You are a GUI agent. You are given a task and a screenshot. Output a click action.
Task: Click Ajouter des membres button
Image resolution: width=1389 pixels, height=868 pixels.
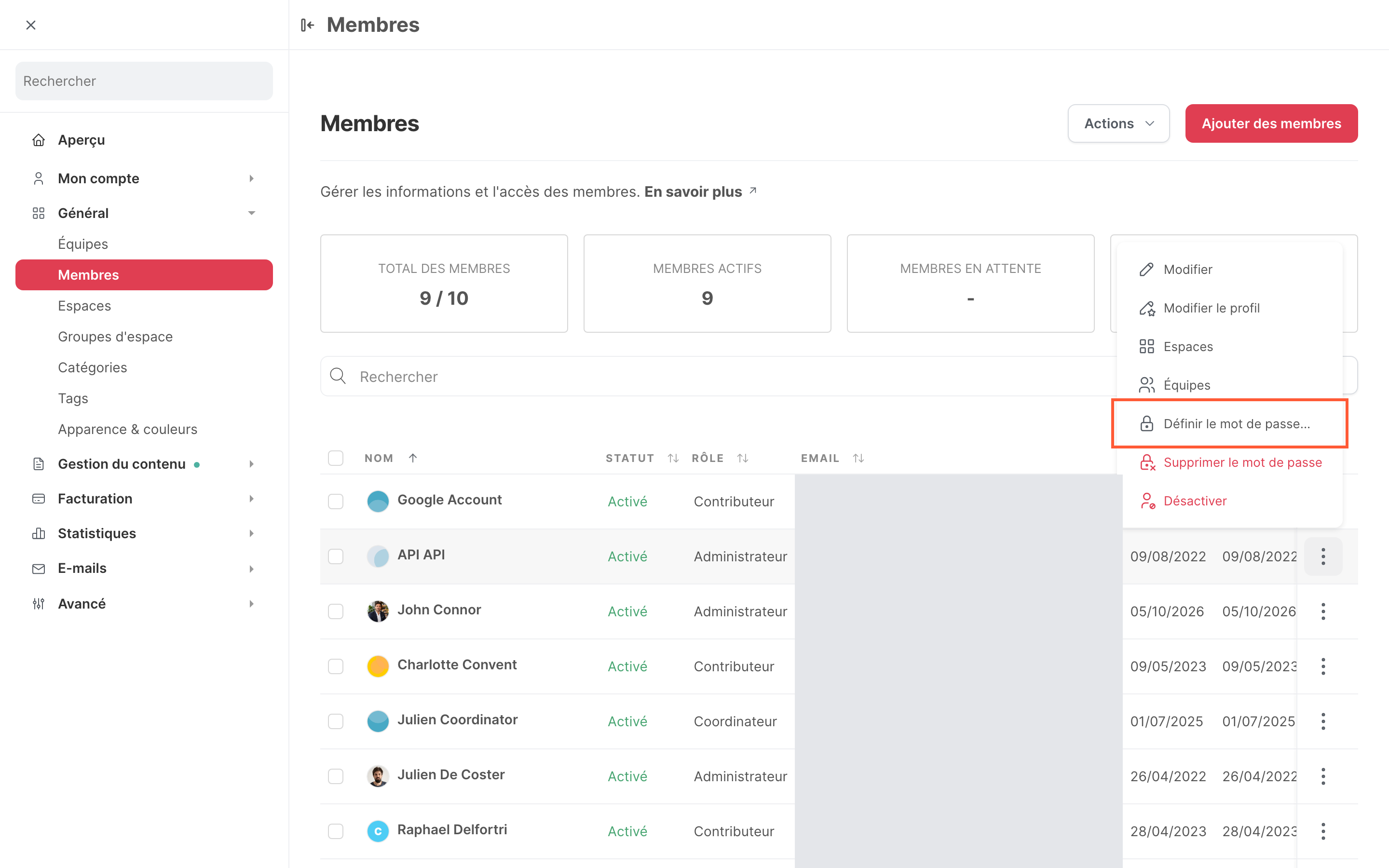[1271, 123]
